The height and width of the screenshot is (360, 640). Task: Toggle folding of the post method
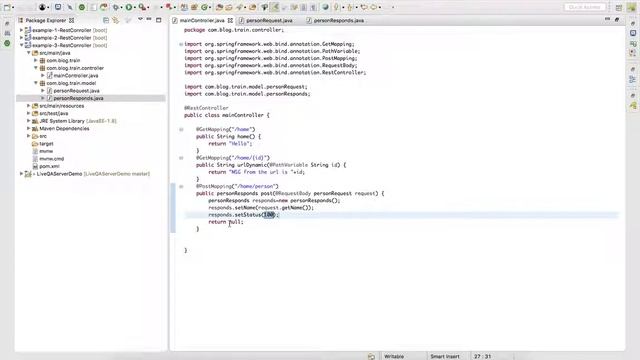[181, 186]
